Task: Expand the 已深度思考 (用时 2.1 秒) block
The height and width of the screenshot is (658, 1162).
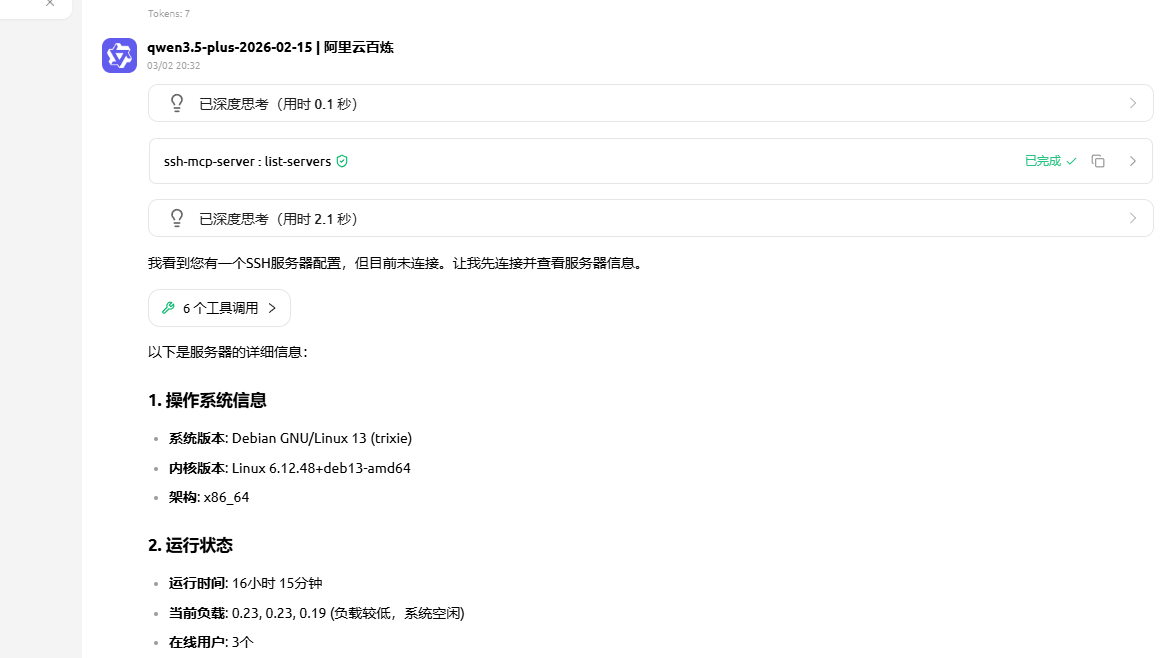Action: coord(1132,218)
